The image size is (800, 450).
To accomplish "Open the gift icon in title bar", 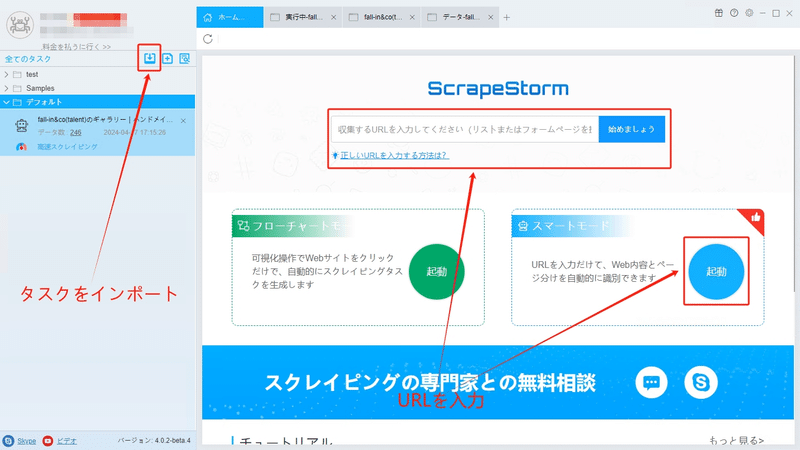I will coord(718,13).
